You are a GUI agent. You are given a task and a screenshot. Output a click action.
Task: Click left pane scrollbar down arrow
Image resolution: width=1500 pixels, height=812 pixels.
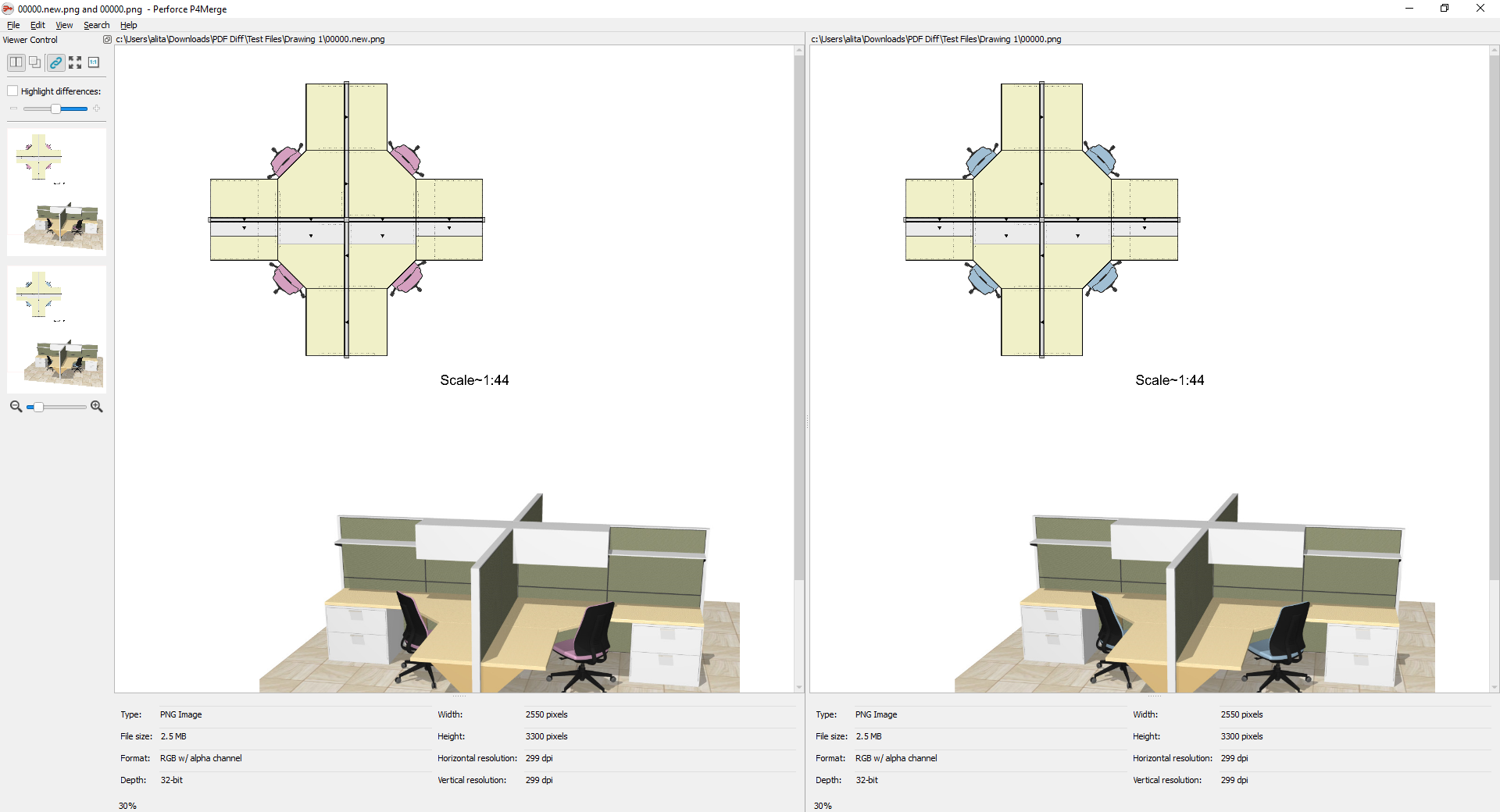[799, 688]
